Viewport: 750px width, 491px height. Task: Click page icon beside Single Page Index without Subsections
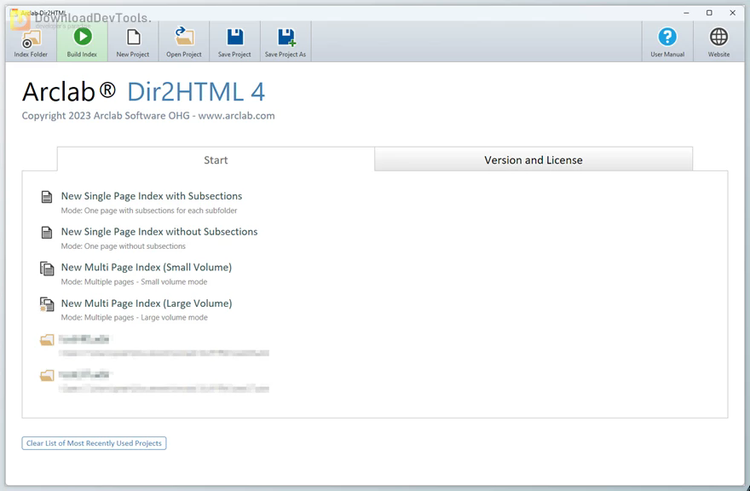coord(46,232)
